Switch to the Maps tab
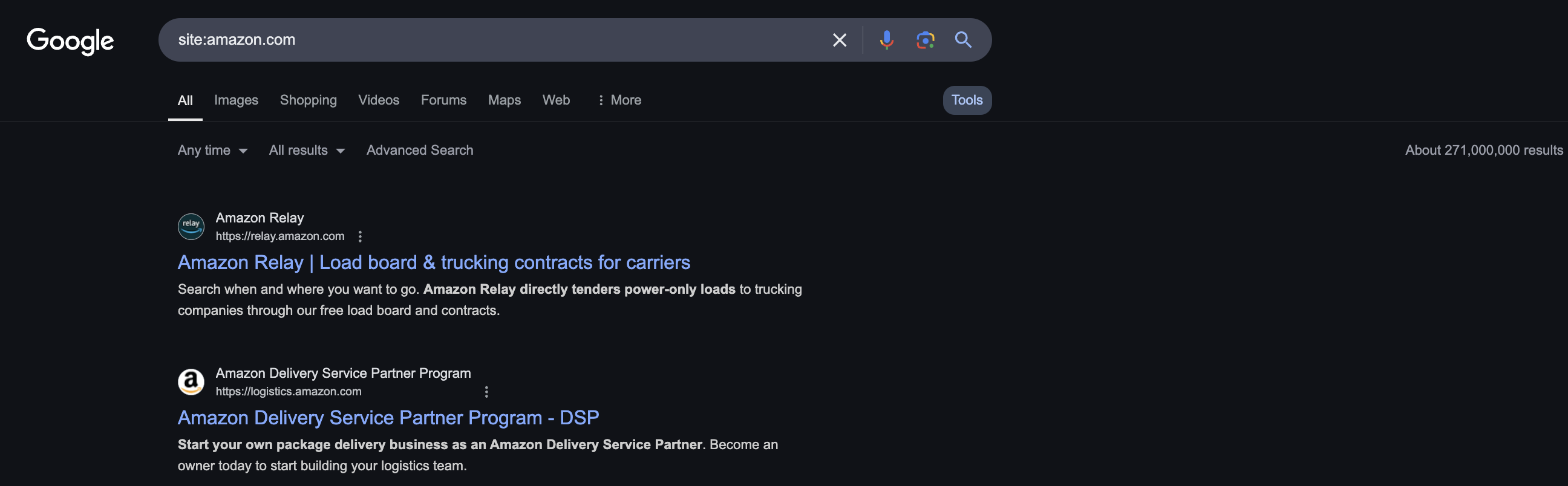The image size is (1568, 486). pos(504,100)
